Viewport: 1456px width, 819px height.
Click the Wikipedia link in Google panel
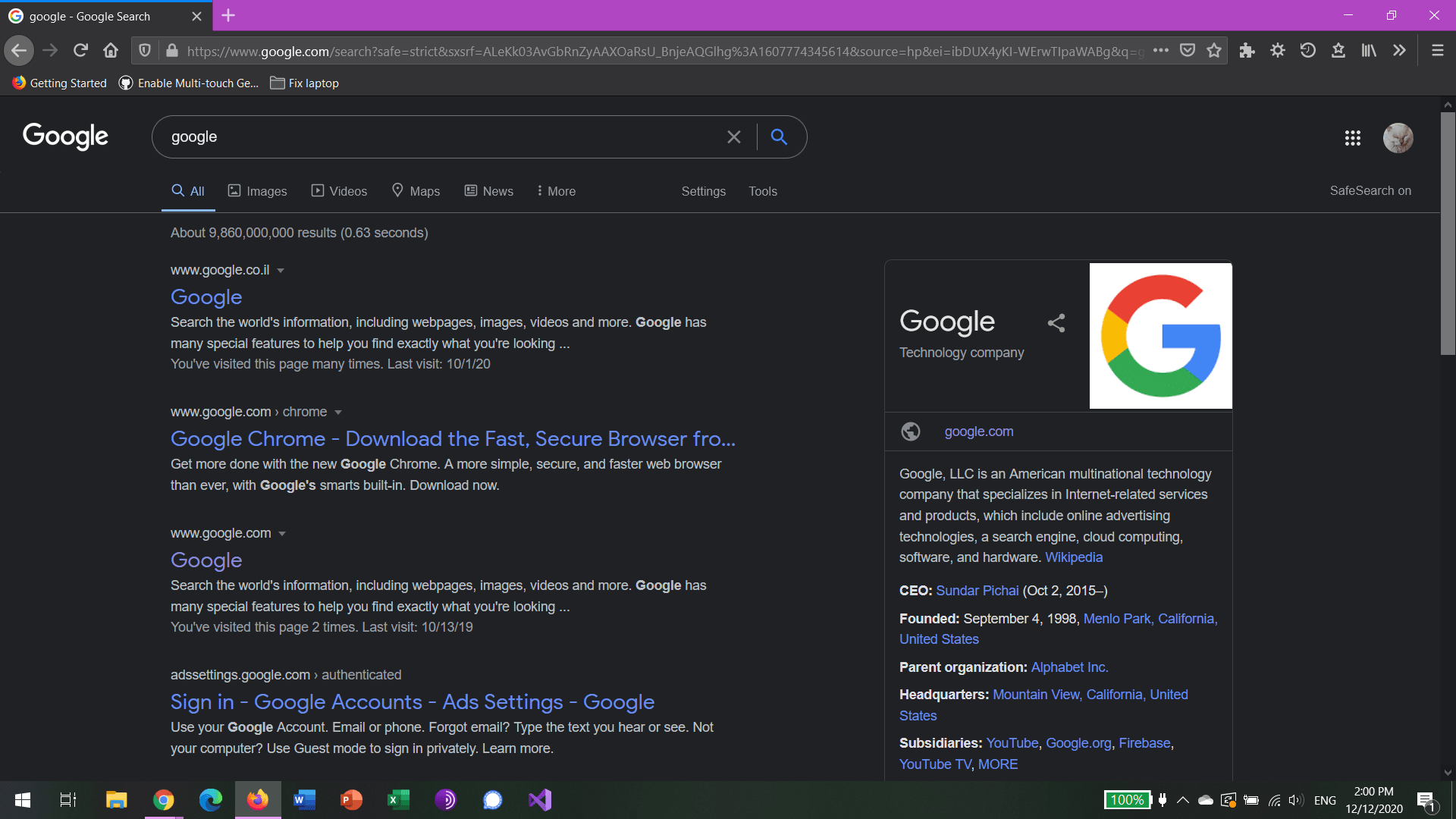[x=1074, y=557]
